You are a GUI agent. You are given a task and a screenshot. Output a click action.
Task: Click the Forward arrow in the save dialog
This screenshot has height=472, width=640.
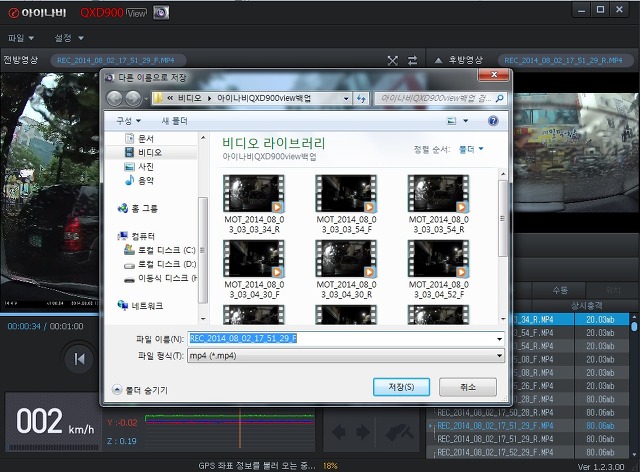(x=133, y=98)
